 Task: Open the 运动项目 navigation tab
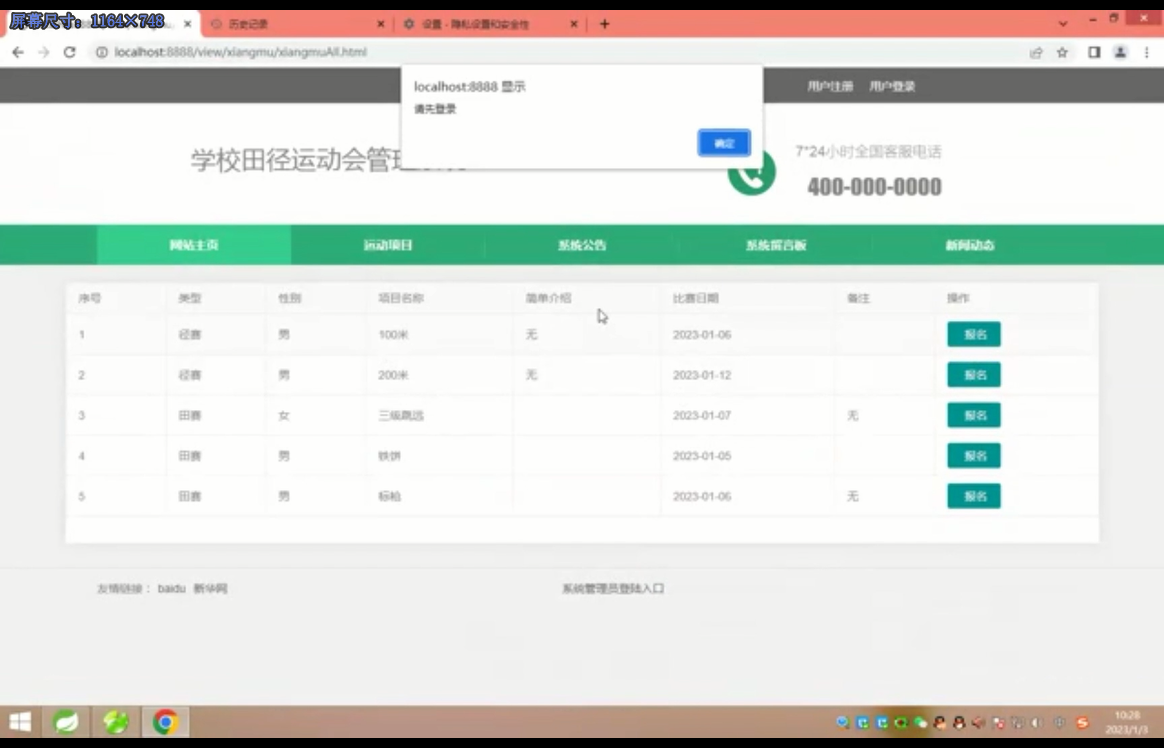(x=386, y=244)
